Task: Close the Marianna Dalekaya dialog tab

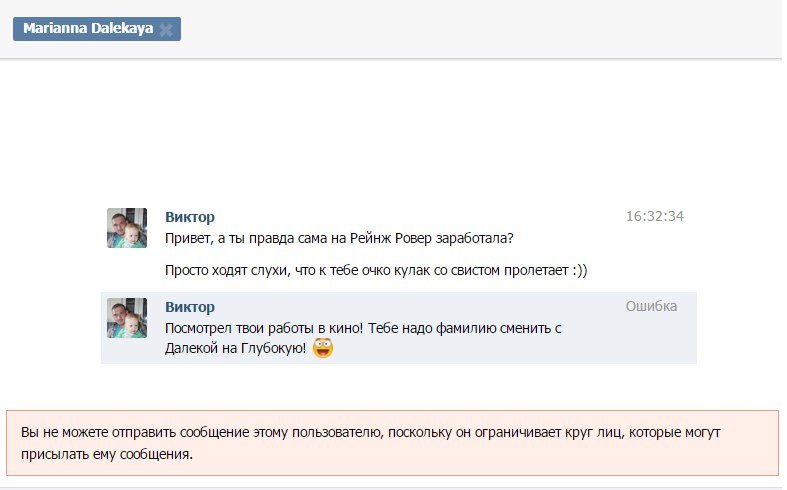Action: pyautogui.click(x=166, y=30)
